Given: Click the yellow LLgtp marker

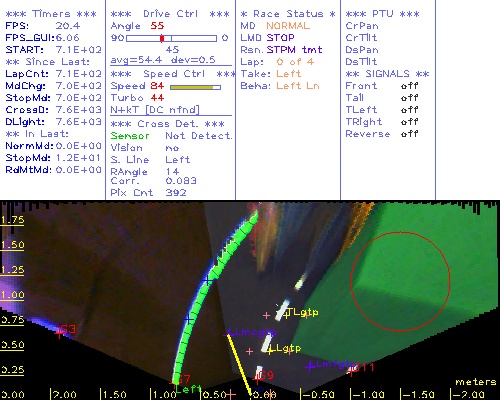Looking at the screenshot, I should coord(270,350).
